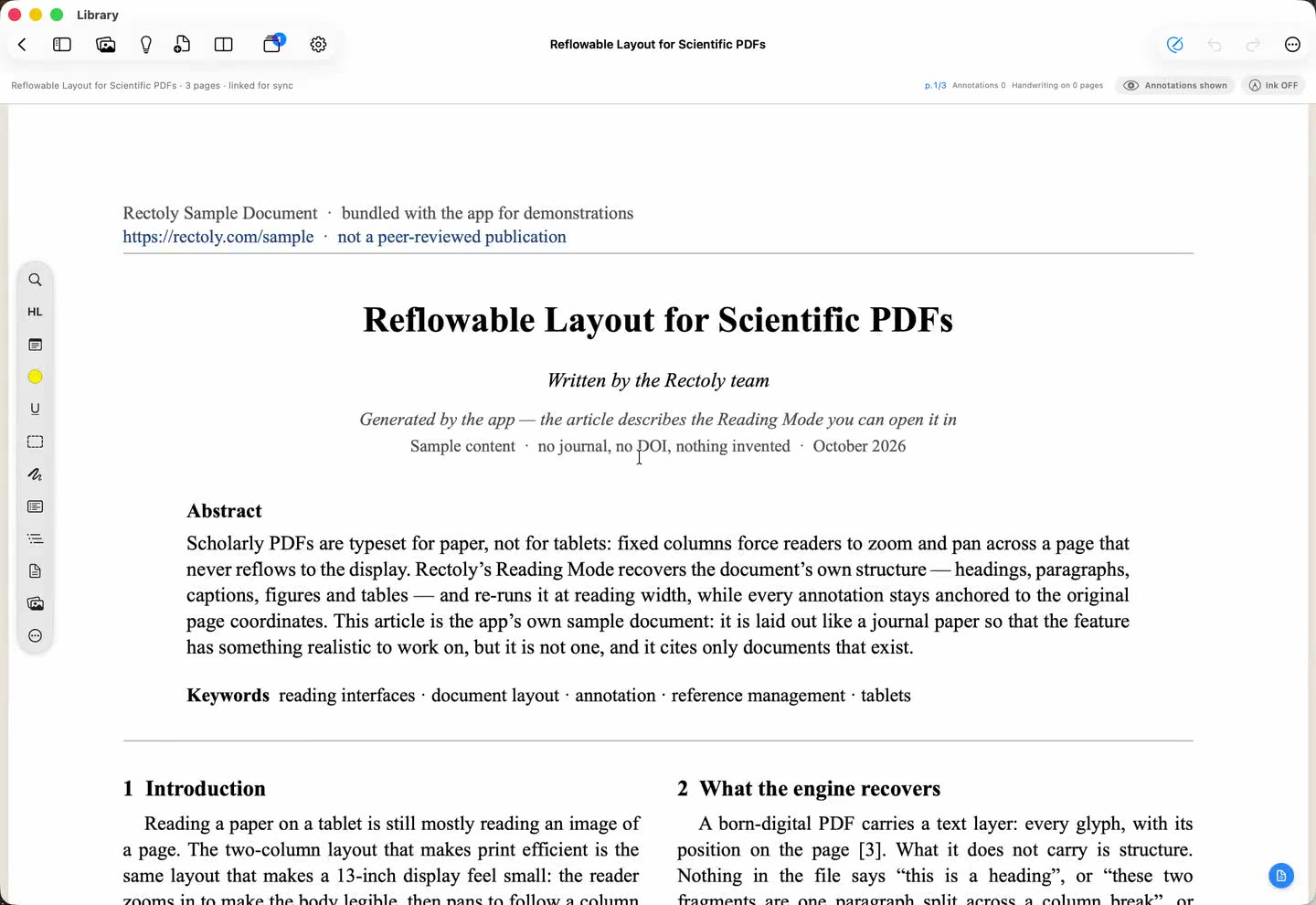Toggle the Annotations shown visibility button
1316x905 pixels.
coord(1175,85)
